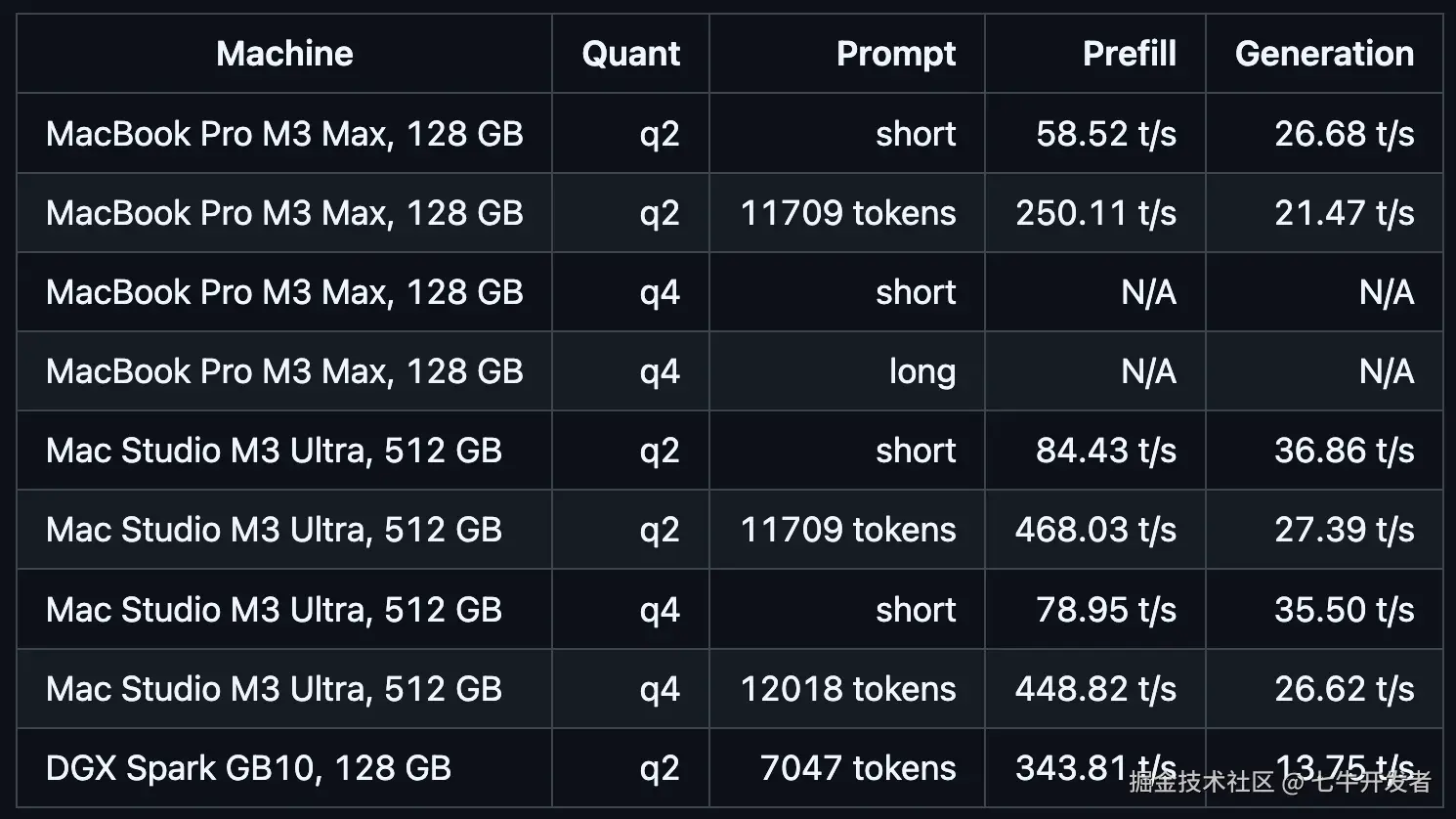1456x819 pixels.
Task: Click the Generation column header
Action: 1324,54
